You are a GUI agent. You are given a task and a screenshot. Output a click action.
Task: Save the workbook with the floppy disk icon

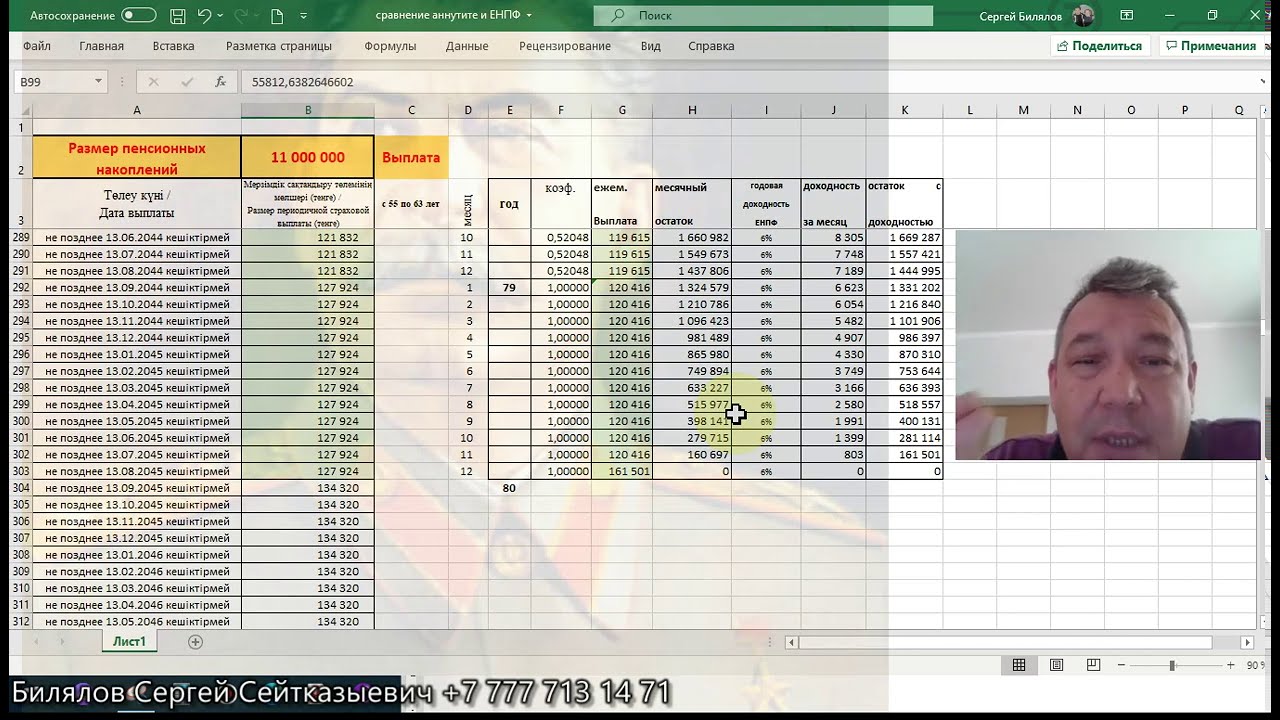[178, 16]
